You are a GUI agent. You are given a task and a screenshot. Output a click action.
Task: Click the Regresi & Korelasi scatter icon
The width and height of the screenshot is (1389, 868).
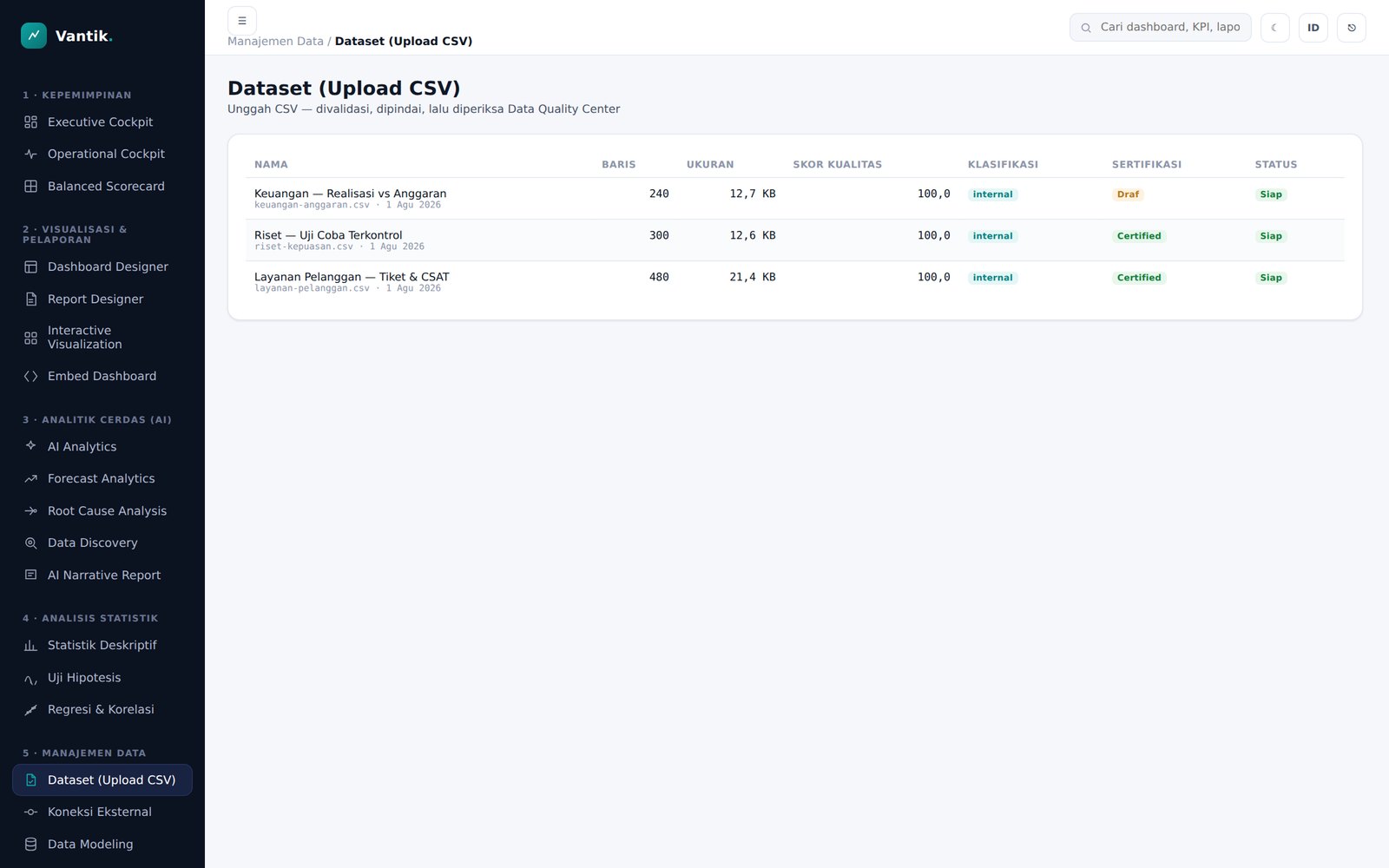click(31, 710)
